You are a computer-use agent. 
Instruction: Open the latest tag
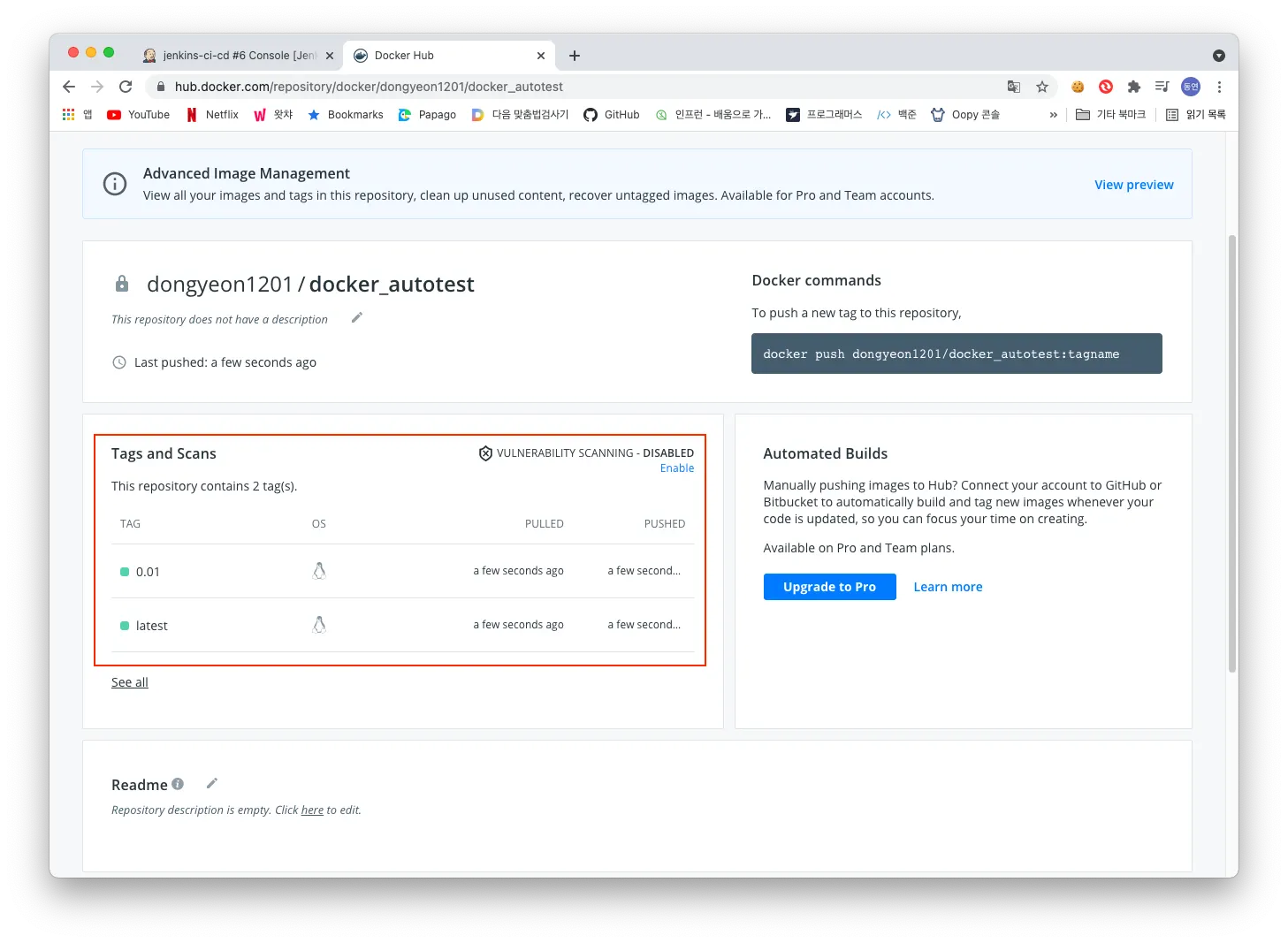point(151,626)
